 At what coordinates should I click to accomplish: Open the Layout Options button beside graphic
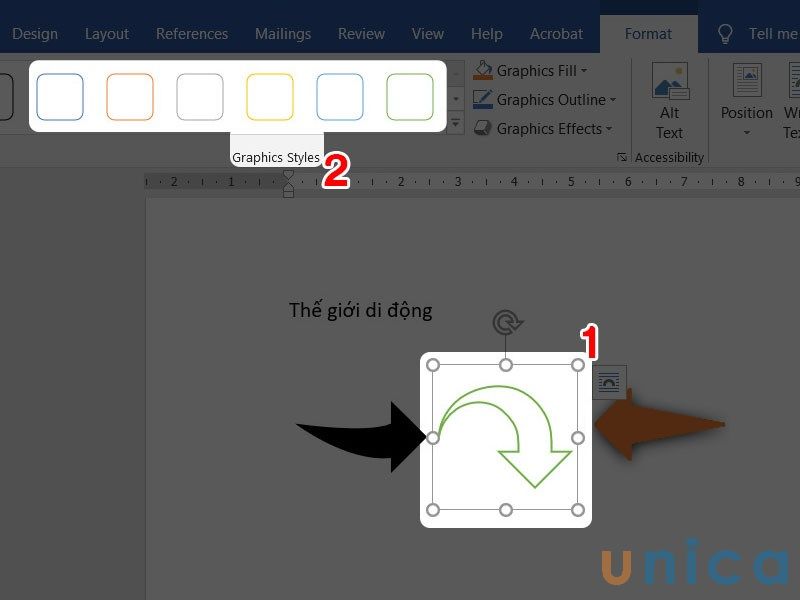point(609,382)
